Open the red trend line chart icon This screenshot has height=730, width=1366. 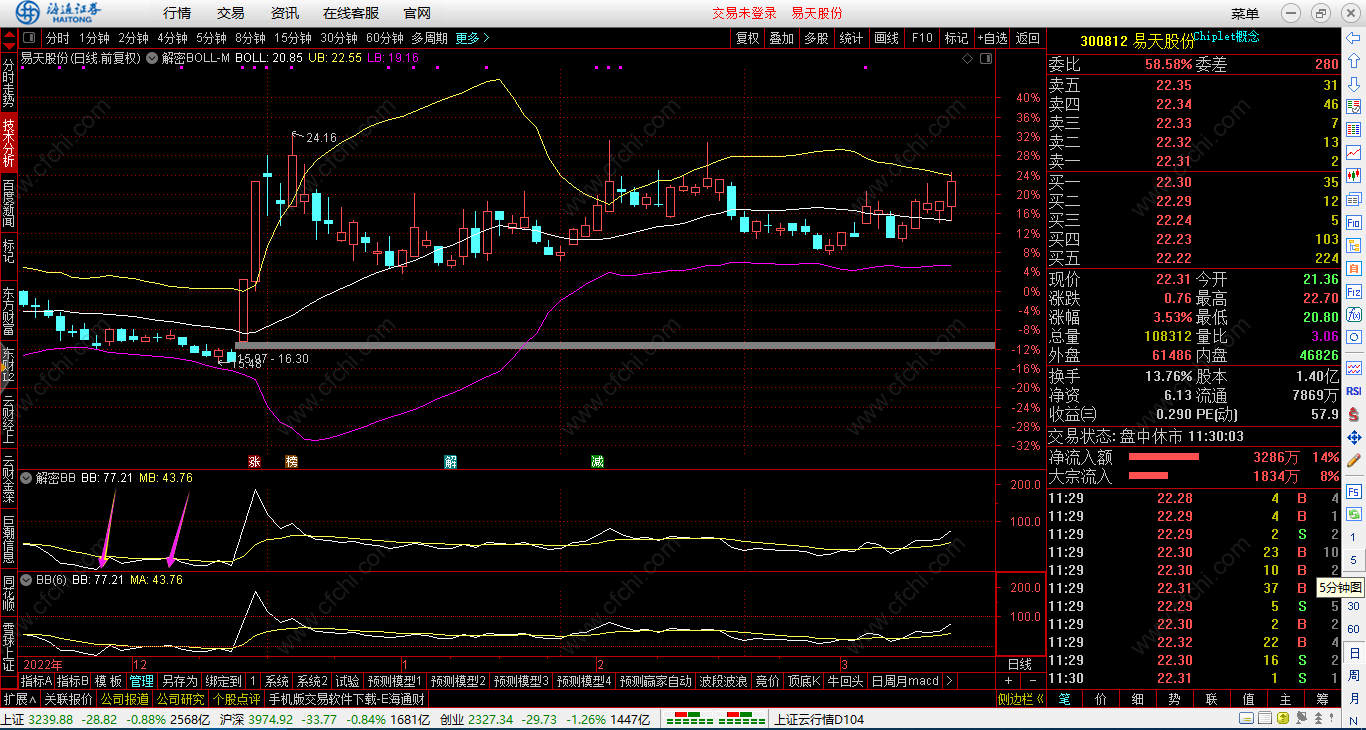pyautogui.click(x=1353, y=152)
